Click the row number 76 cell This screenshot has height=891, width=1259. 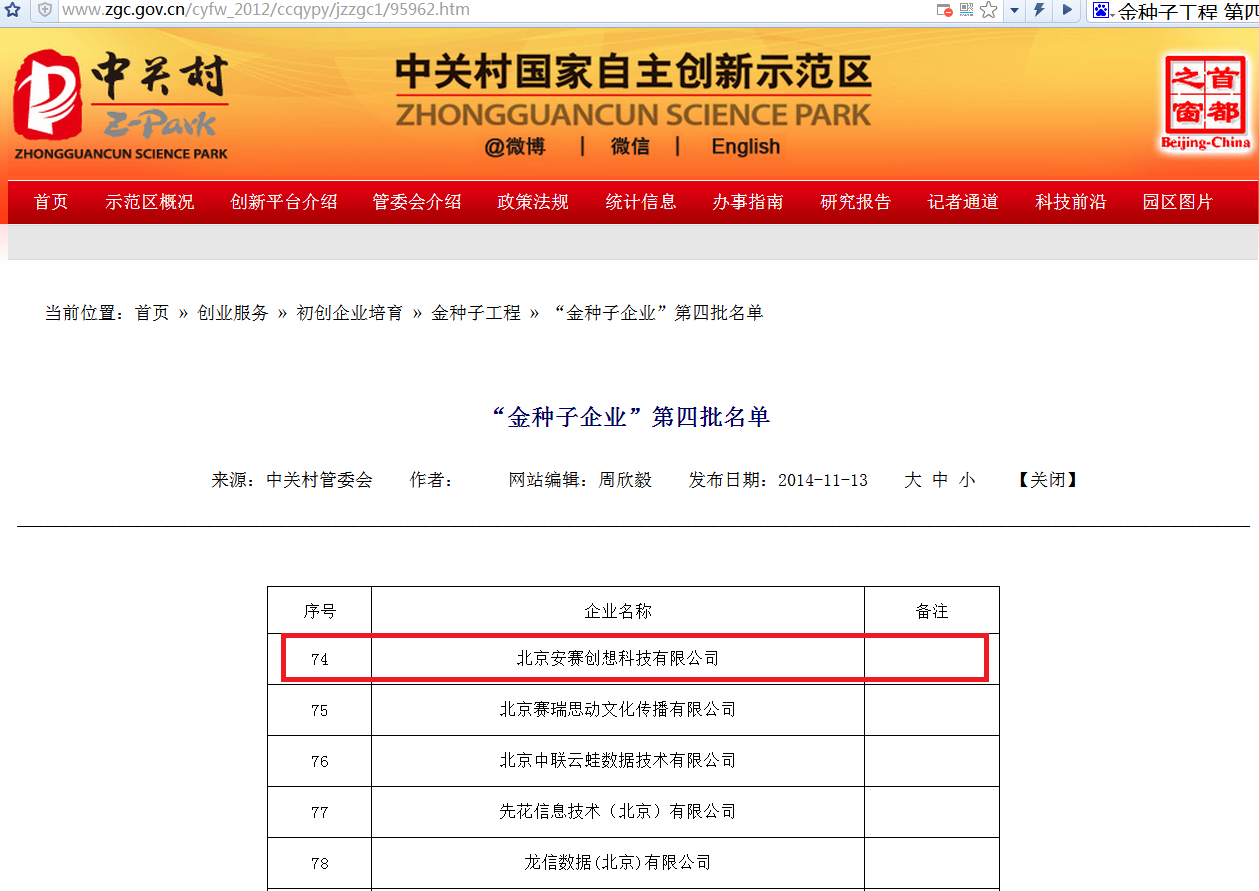(x=320, y=761)
